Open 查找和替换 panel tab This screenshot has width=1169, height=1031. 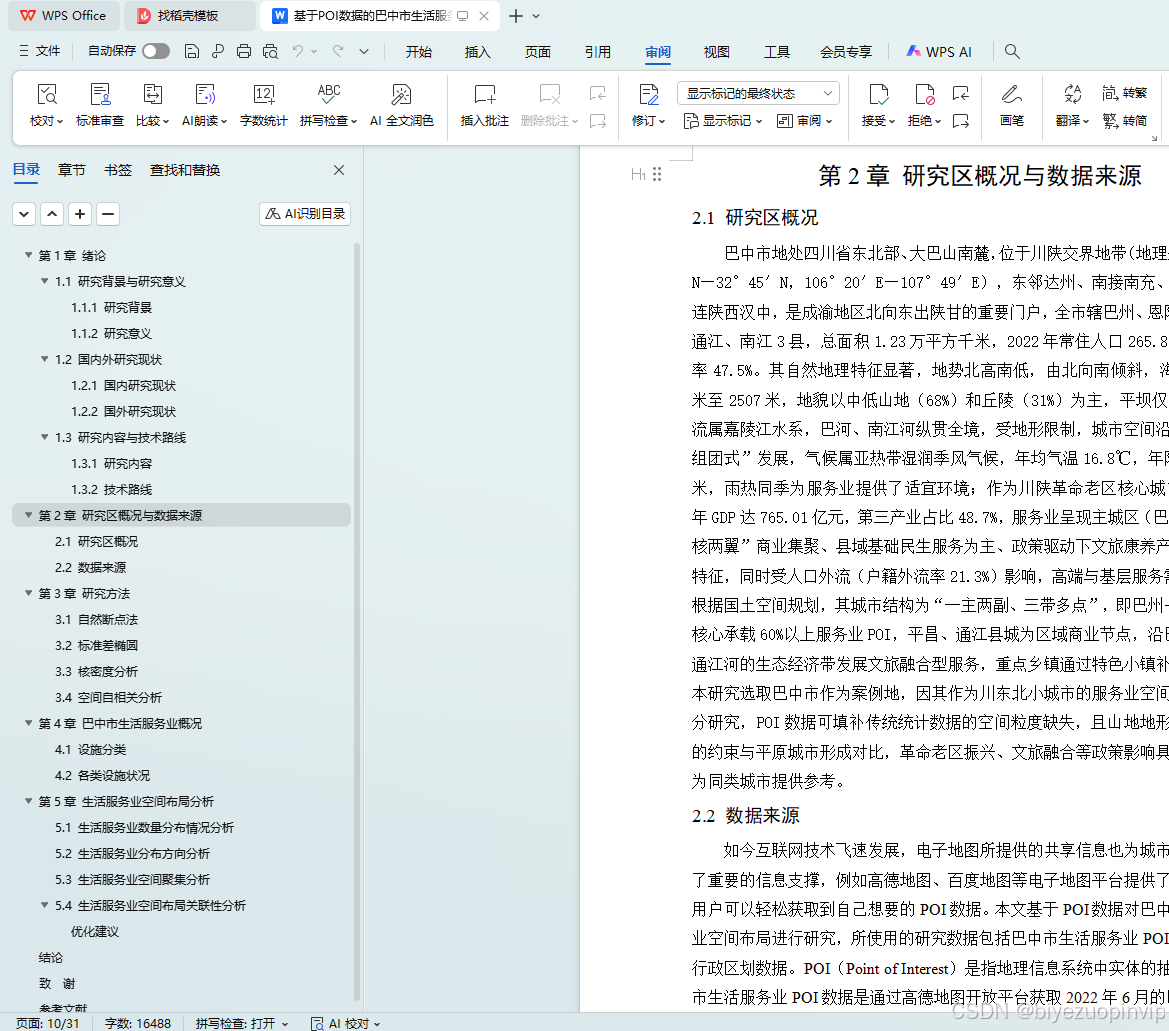pos(185,170)
